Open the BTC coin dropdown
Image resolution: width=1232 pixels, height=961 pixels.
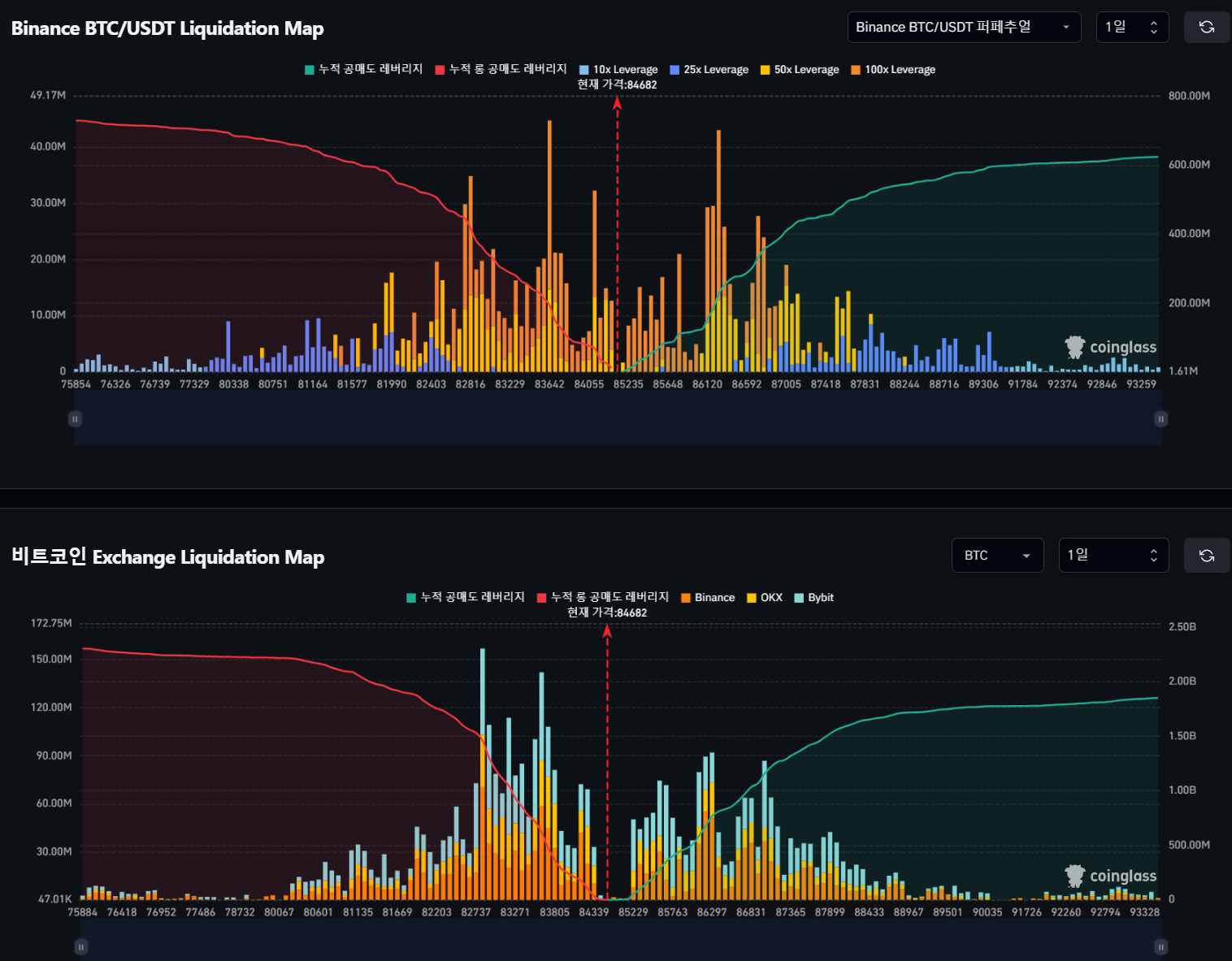997,556
